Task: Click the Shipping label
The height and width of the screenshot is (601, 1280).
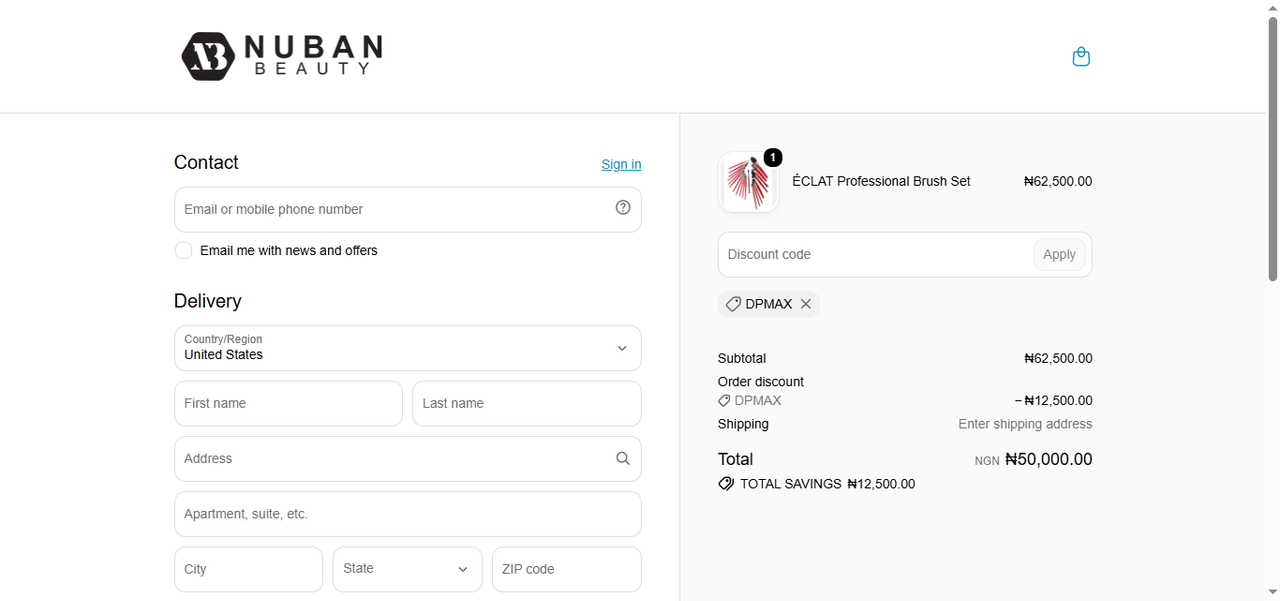Action: point(743,424)
